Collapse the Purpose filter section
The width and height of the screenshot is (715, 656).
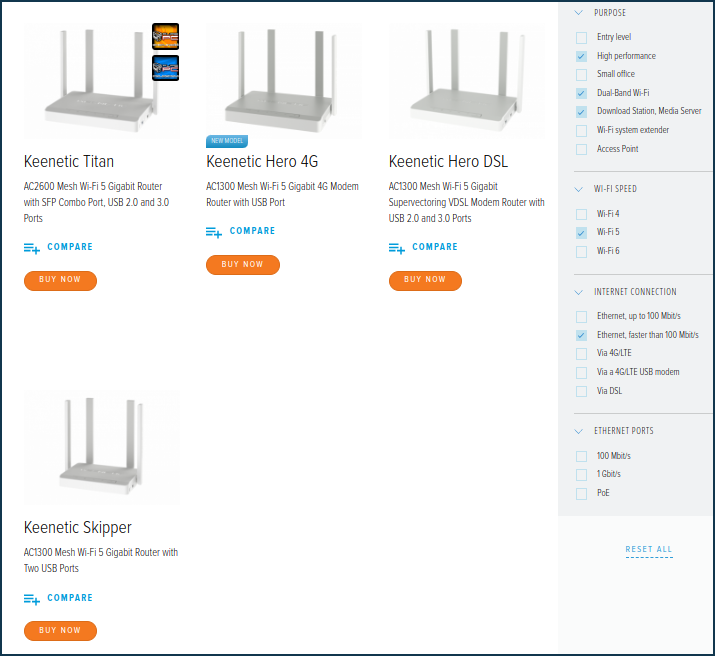click(x=578, y=13)
